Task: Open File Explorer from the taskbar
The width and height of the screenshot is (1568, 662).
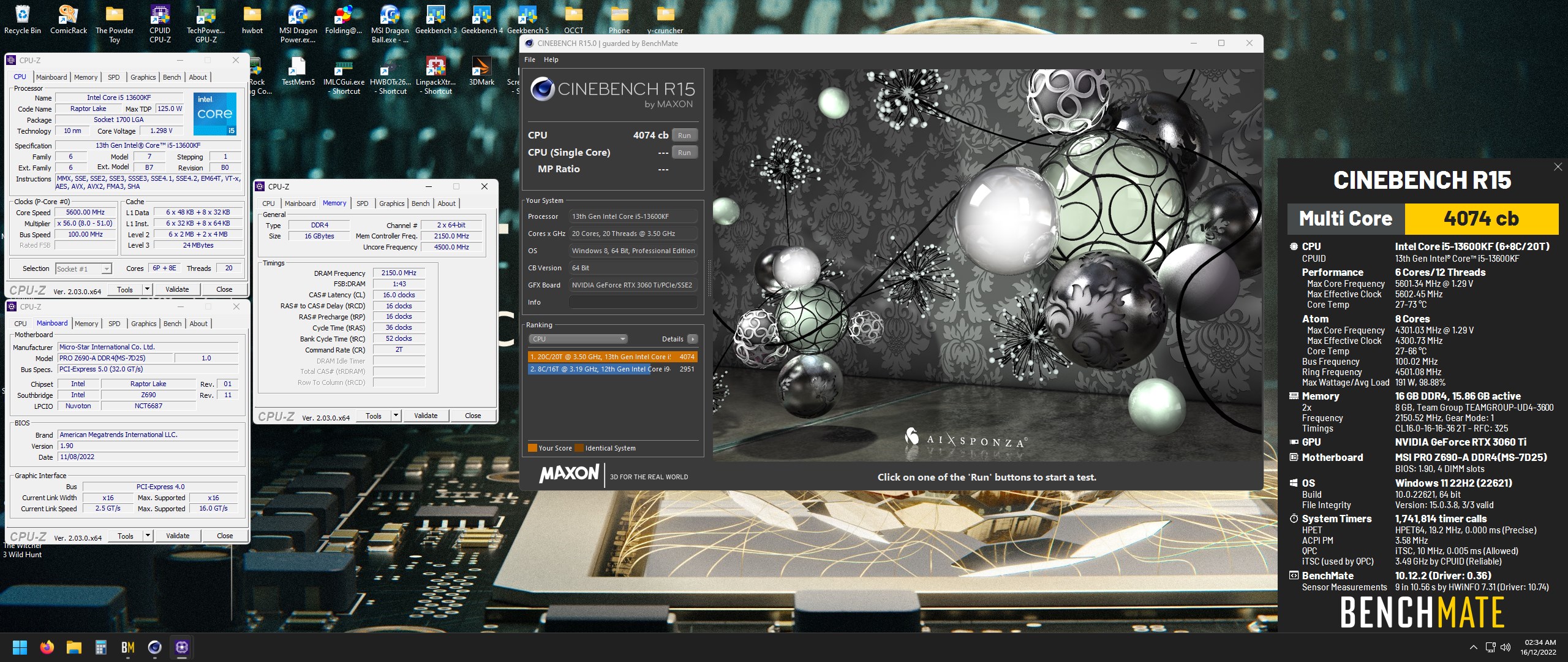Action: click(73, 647)
